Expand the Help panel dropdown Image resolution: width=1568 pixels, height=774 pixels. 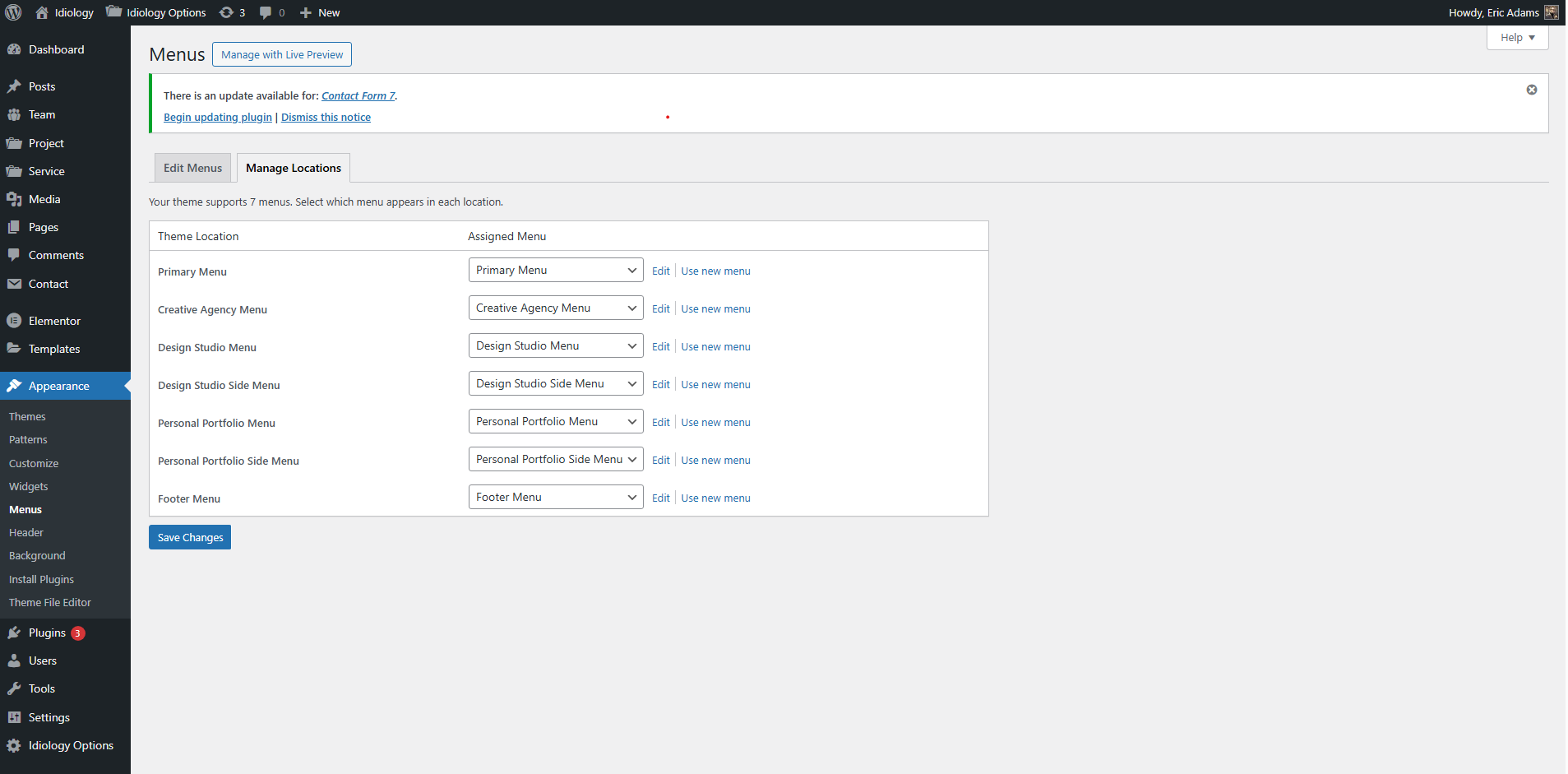(x=1517, y=38)
